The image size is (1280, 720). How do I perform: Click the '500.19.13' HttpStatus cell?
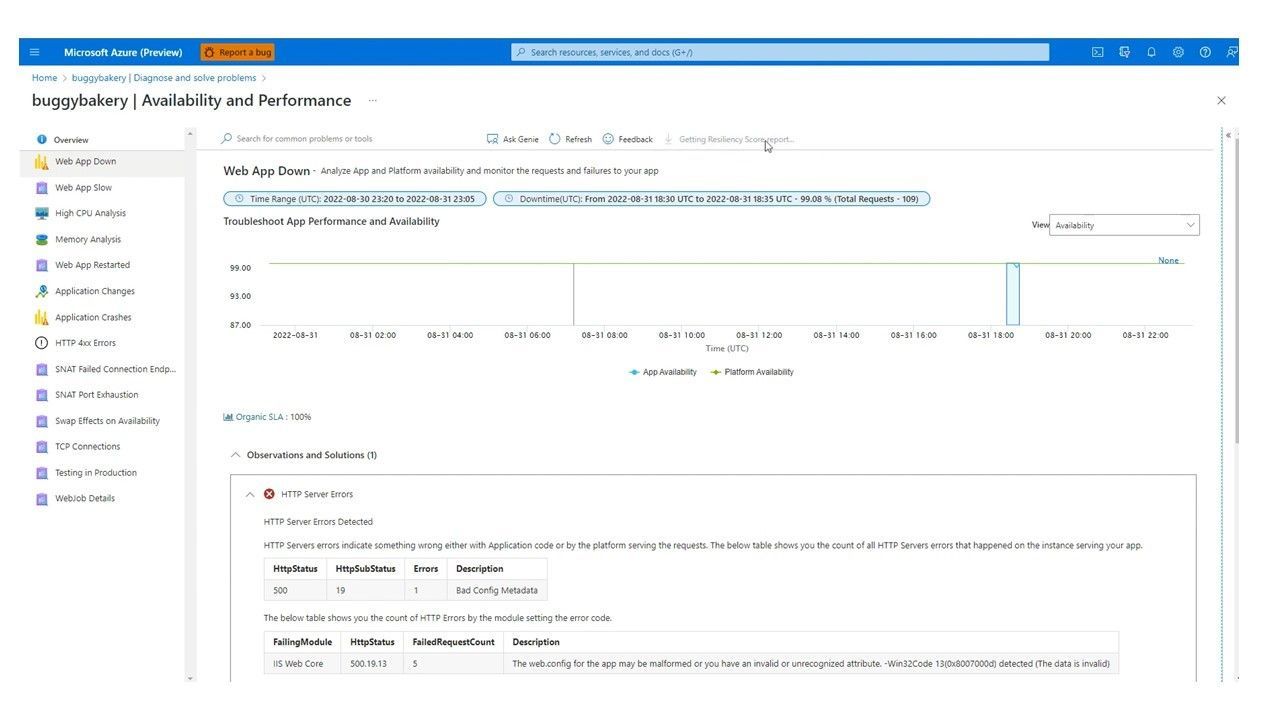point(372,663)
